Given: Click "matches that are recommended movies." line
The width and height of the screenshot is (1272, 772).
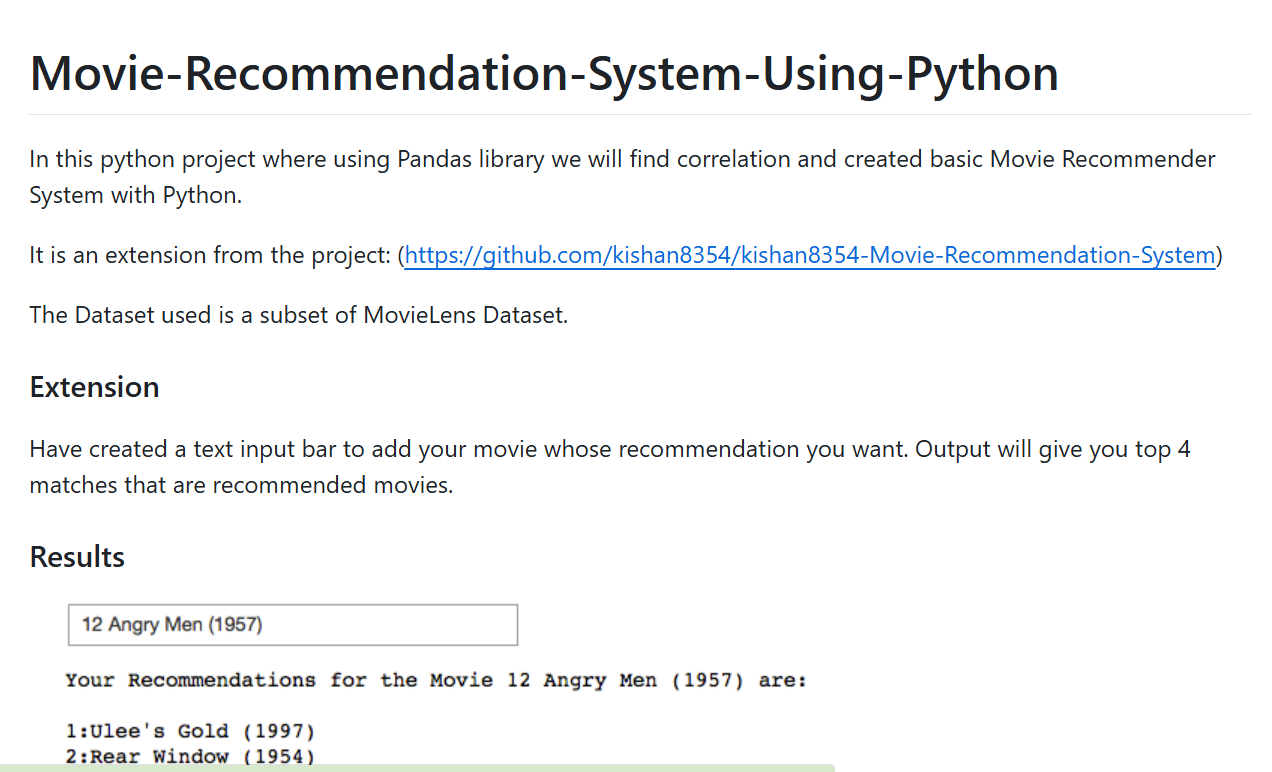Looking at the screenshot, I should pos(241,485).
